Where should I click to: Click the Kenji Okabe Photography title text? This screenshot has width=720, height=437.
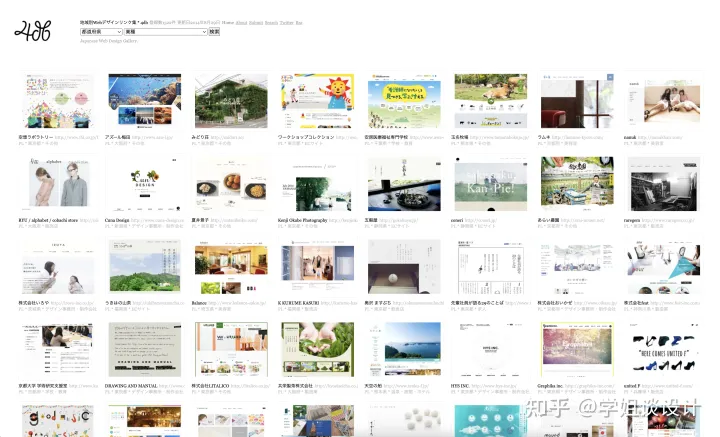coord(303,220)
